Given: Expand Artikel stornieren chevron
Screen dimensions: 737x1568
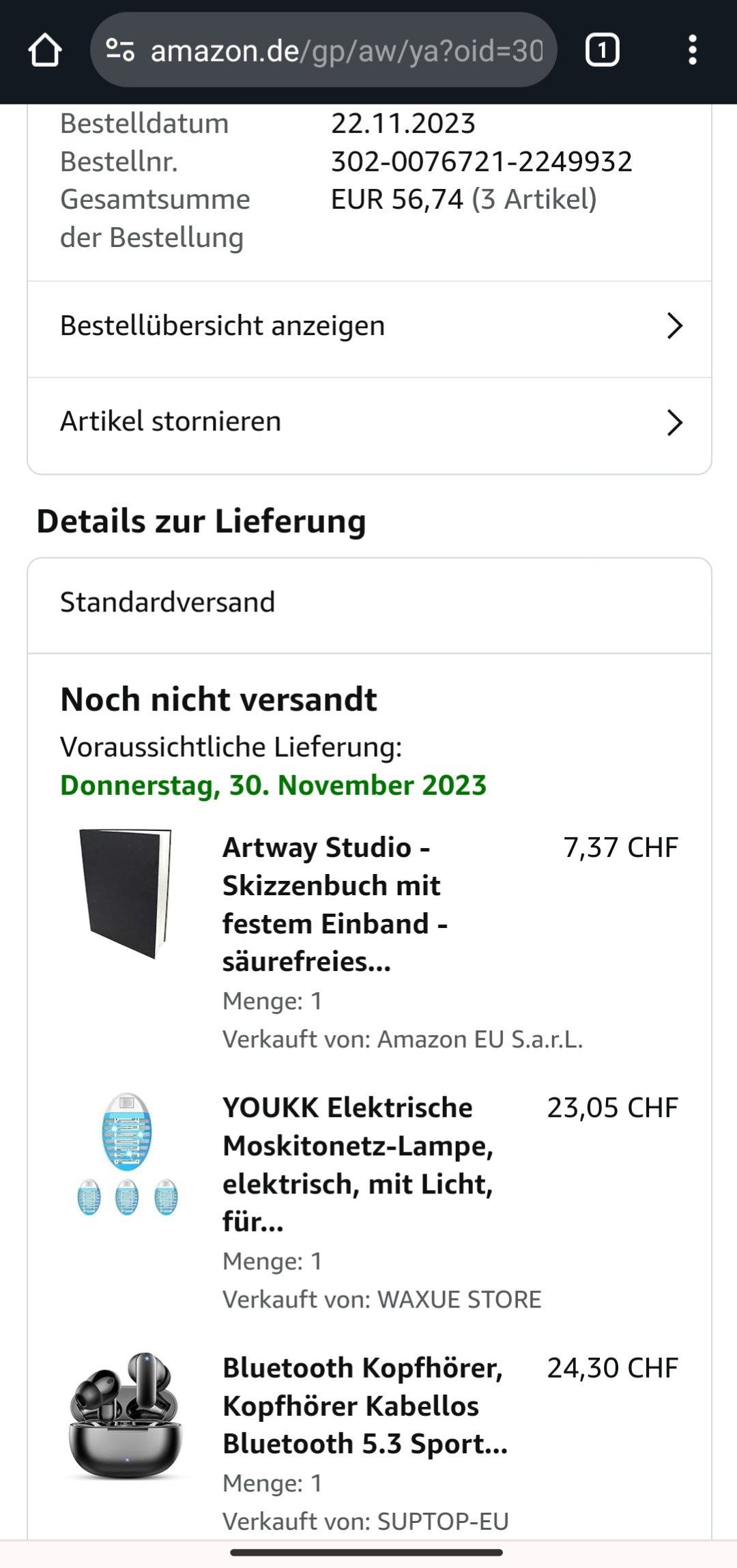Looking at the screenshot, I should click(x=674, y=422).
